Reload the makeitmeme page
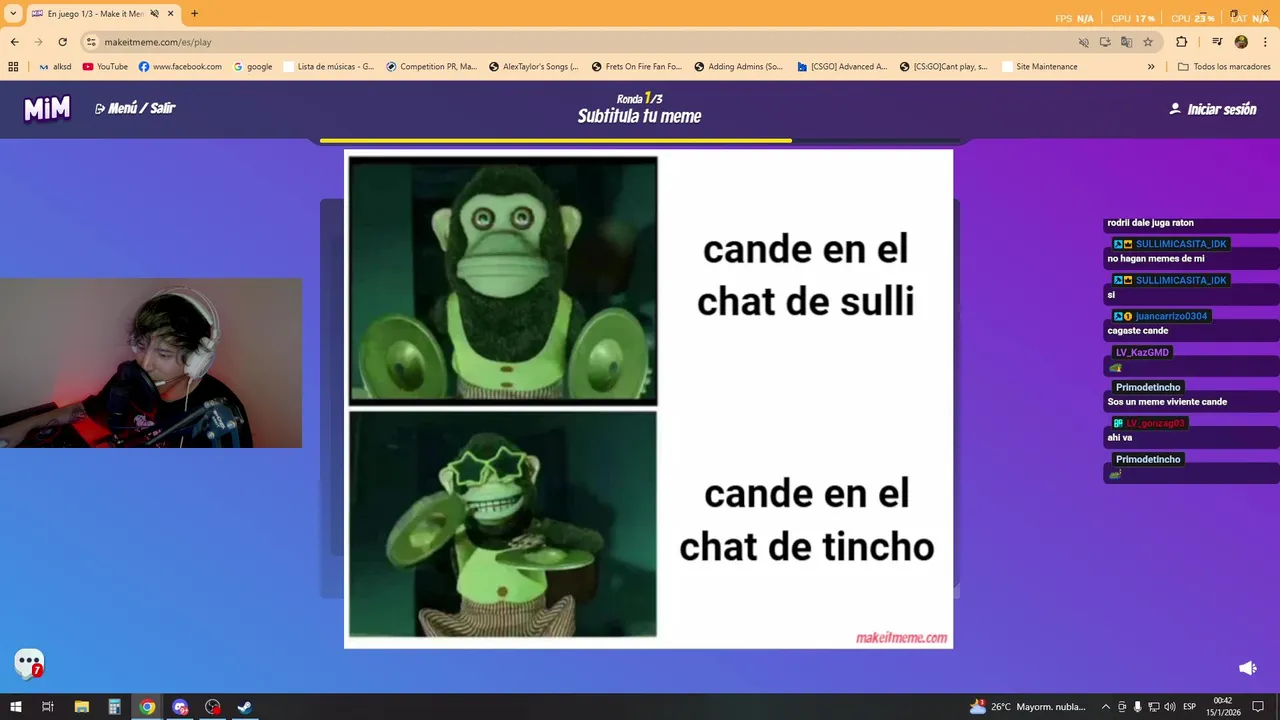The width and height of the screenshot is (1280, 720). pos(62,42)
